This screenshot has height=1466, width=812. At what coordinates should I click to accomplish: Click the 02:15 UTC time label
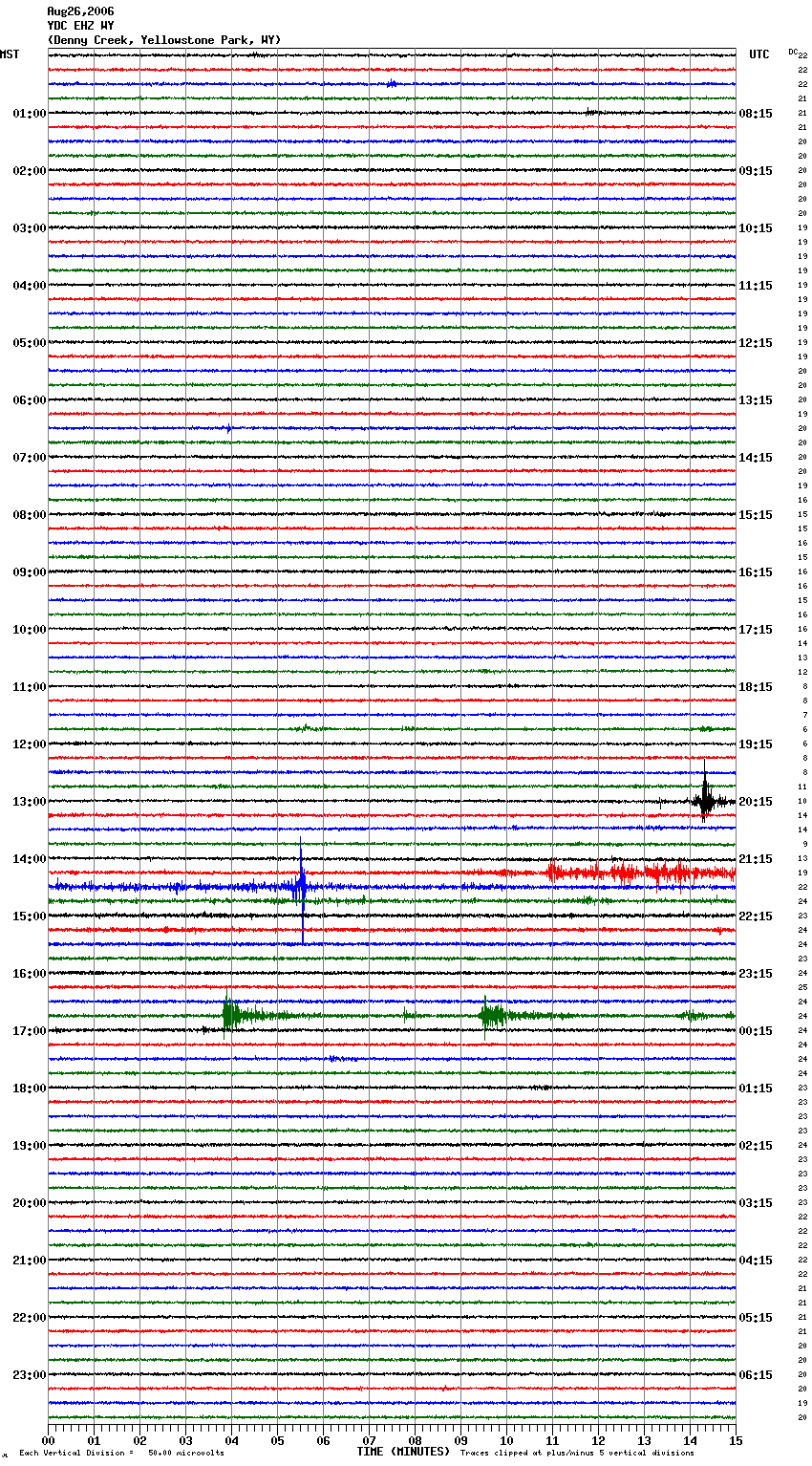point(756,1146)
